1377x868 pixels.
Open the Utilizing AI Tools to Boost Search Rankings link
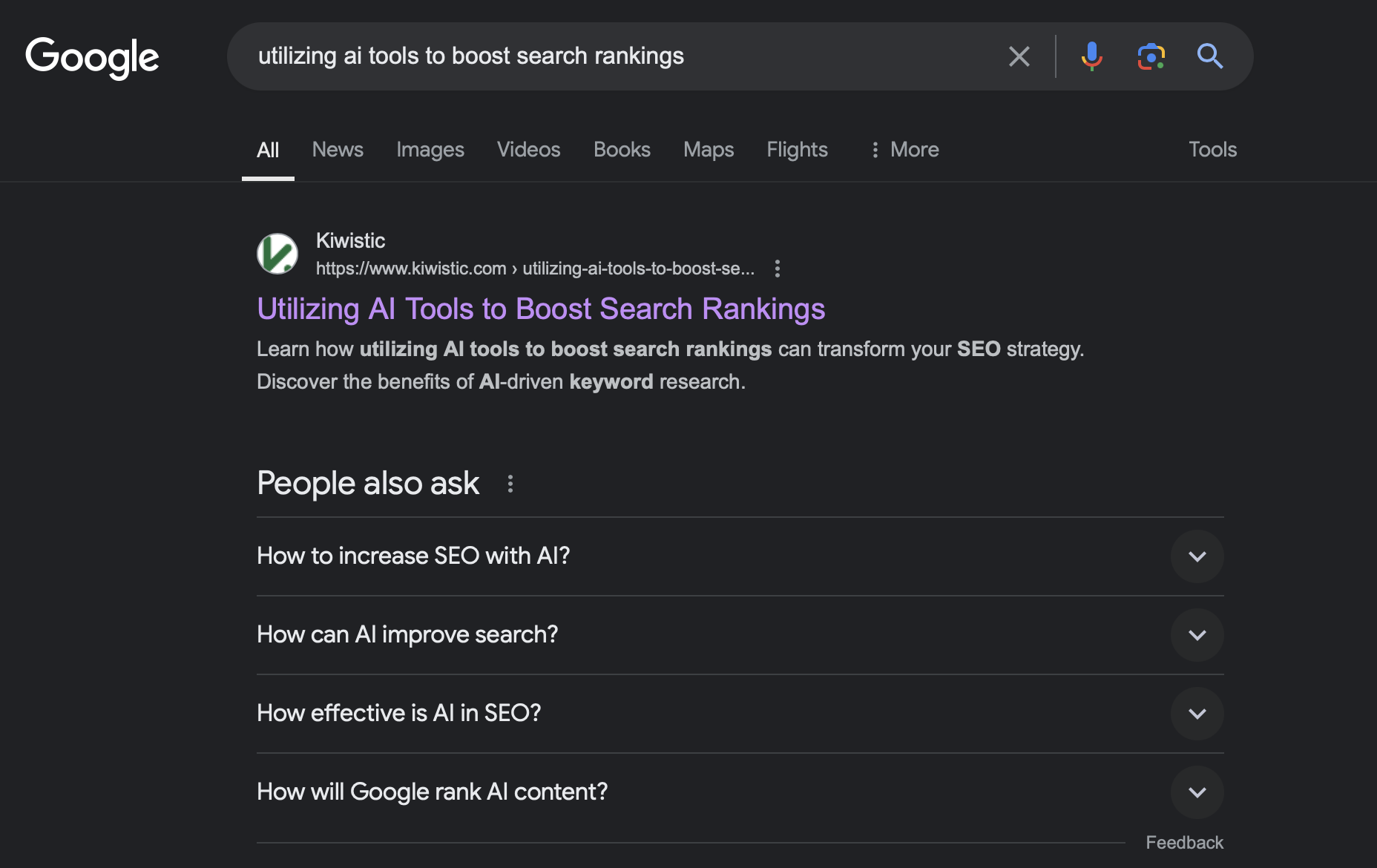[541, 309]
